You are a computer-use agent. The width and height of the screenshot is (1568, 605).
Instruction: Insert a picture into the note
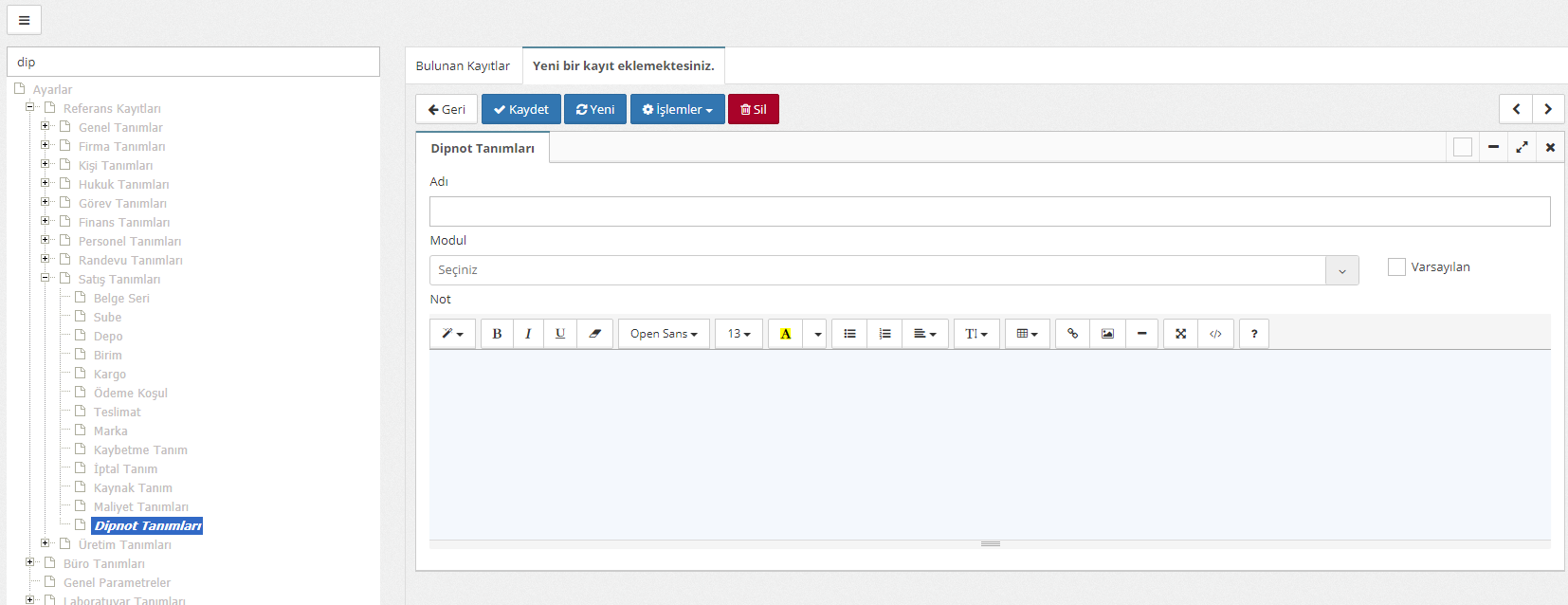(1107, 334)
